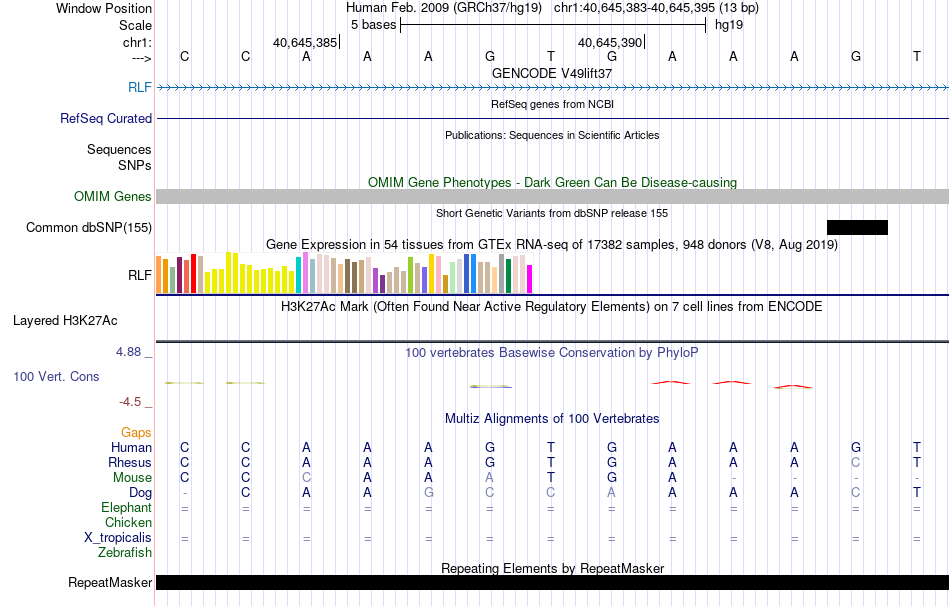Open the RepeatMasker track label
The image size is (950, 606).
pos(110,582)
